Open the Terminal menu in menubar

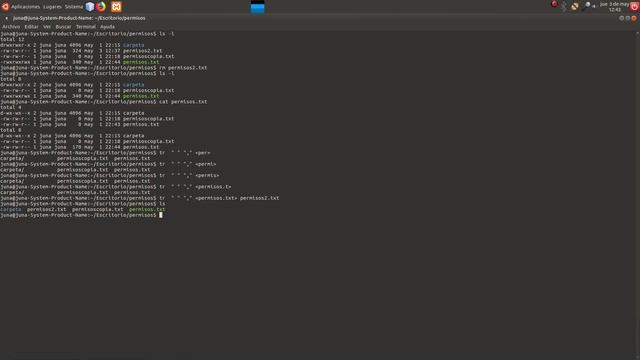(x=86, y=27)
